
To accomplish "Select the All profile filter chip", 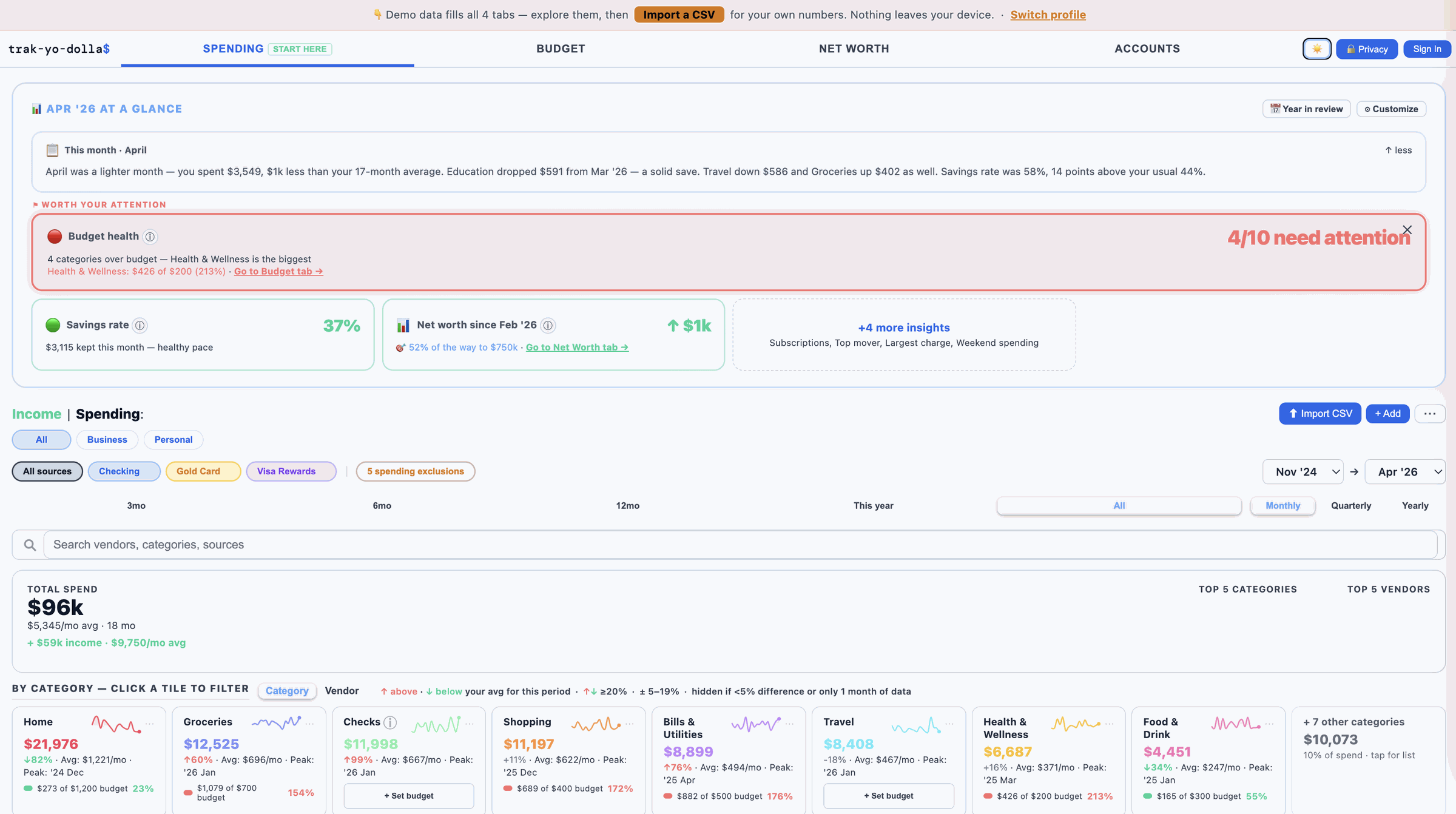I will (x=41, y=440).
